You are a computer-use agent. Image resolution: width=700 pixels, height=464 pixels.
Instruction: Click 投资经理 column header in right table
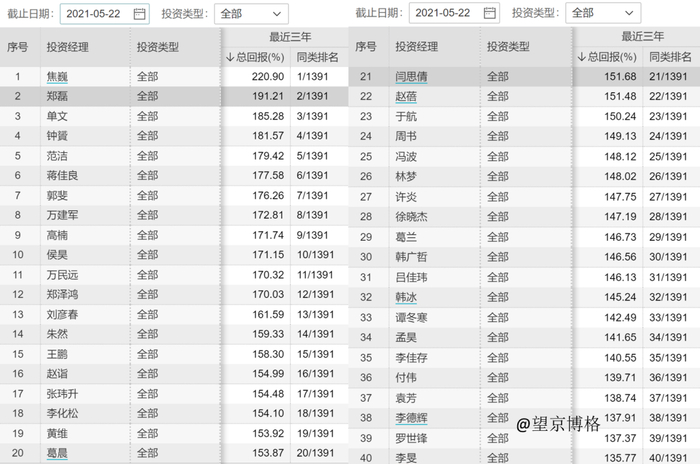pyautogui.click(x=416, y=46)
